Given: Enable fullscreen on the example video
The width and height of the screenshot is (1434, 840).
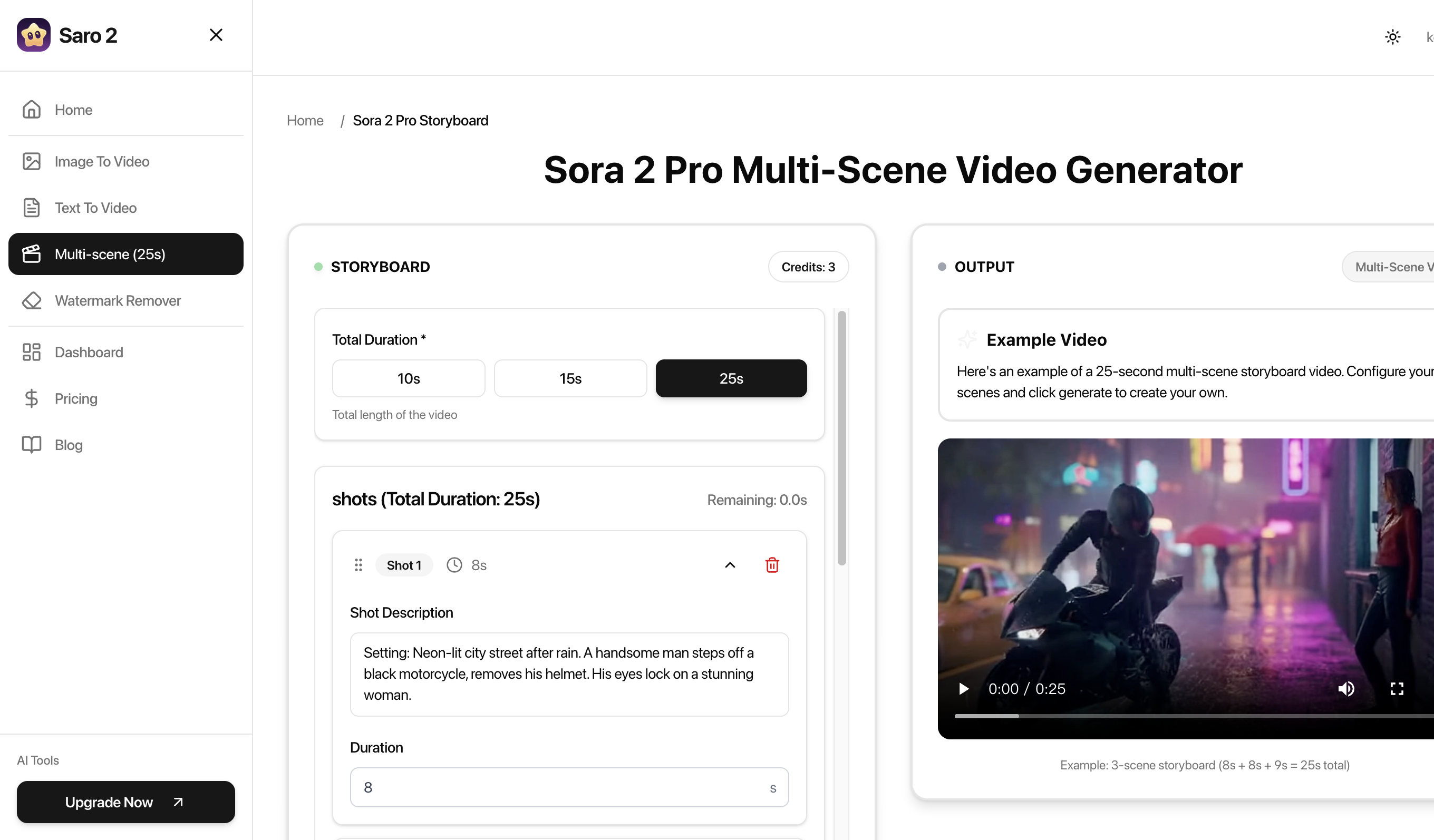Looking at the screenshot, I should [1397, 689].
